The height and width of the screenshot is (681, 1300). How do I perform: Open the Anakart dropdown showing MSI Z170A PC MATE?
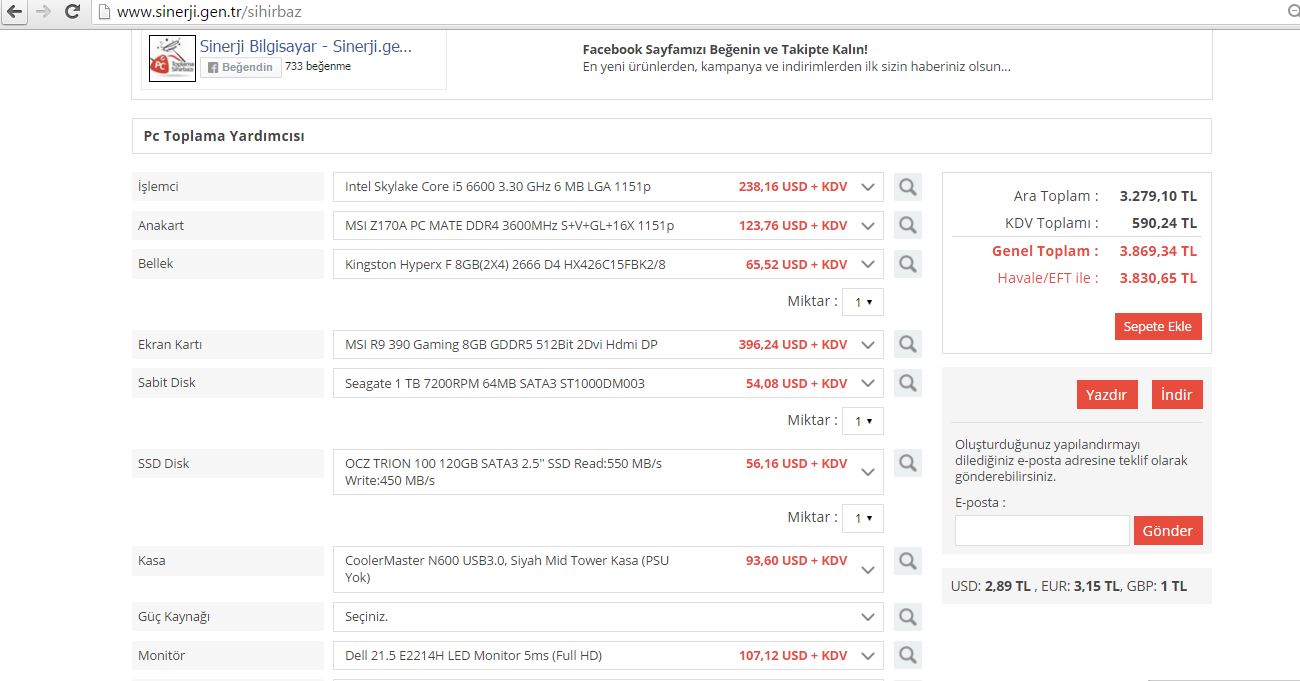click(x=608, y=225)
